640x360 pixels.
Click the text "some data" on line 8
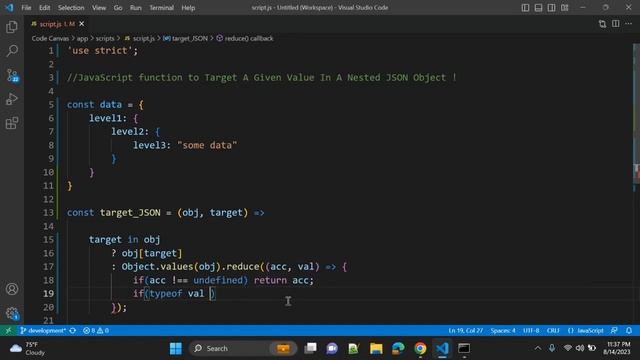pyautogui.click(x=207, y=145)
